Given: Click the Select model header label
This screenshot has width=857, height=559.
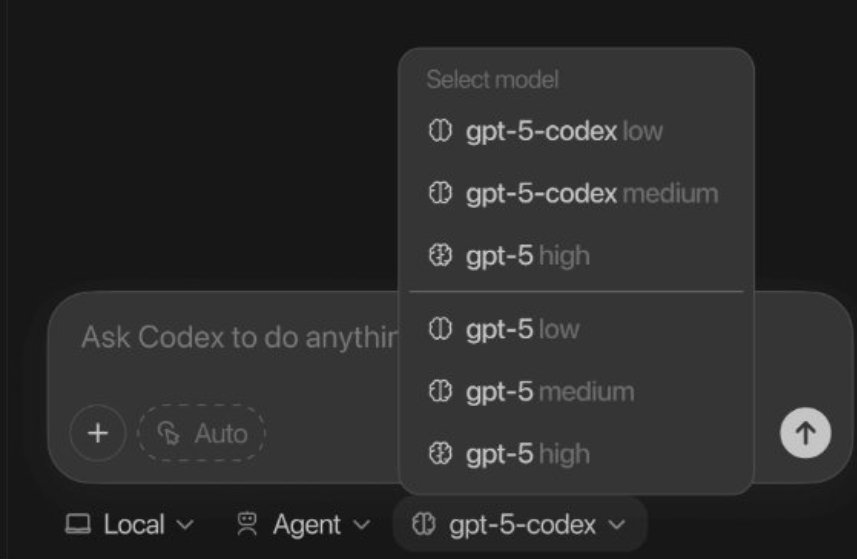Looking at the screenshot, I should coord(492,80).
